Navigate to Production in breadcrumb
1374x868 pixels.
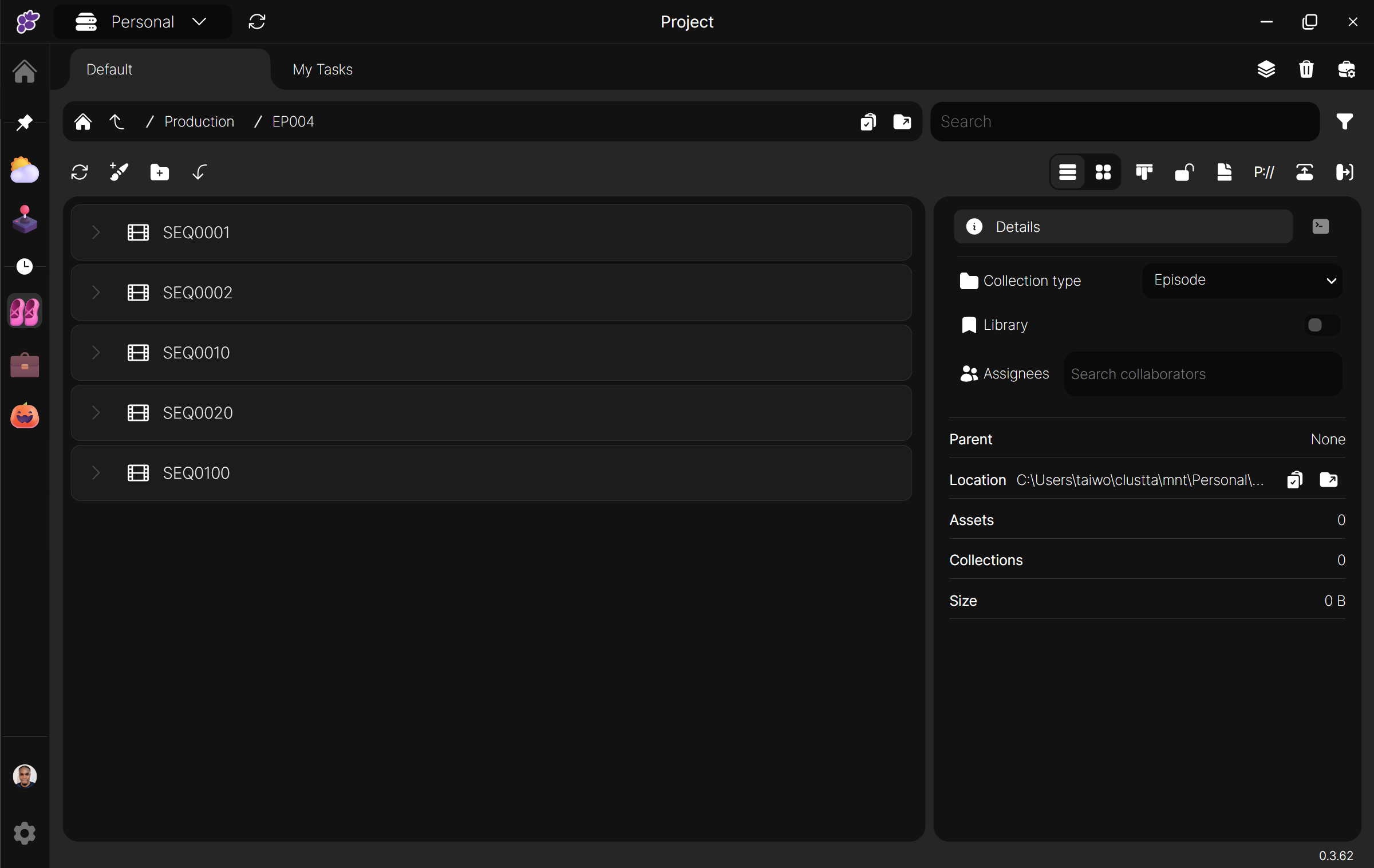[199, 121]
